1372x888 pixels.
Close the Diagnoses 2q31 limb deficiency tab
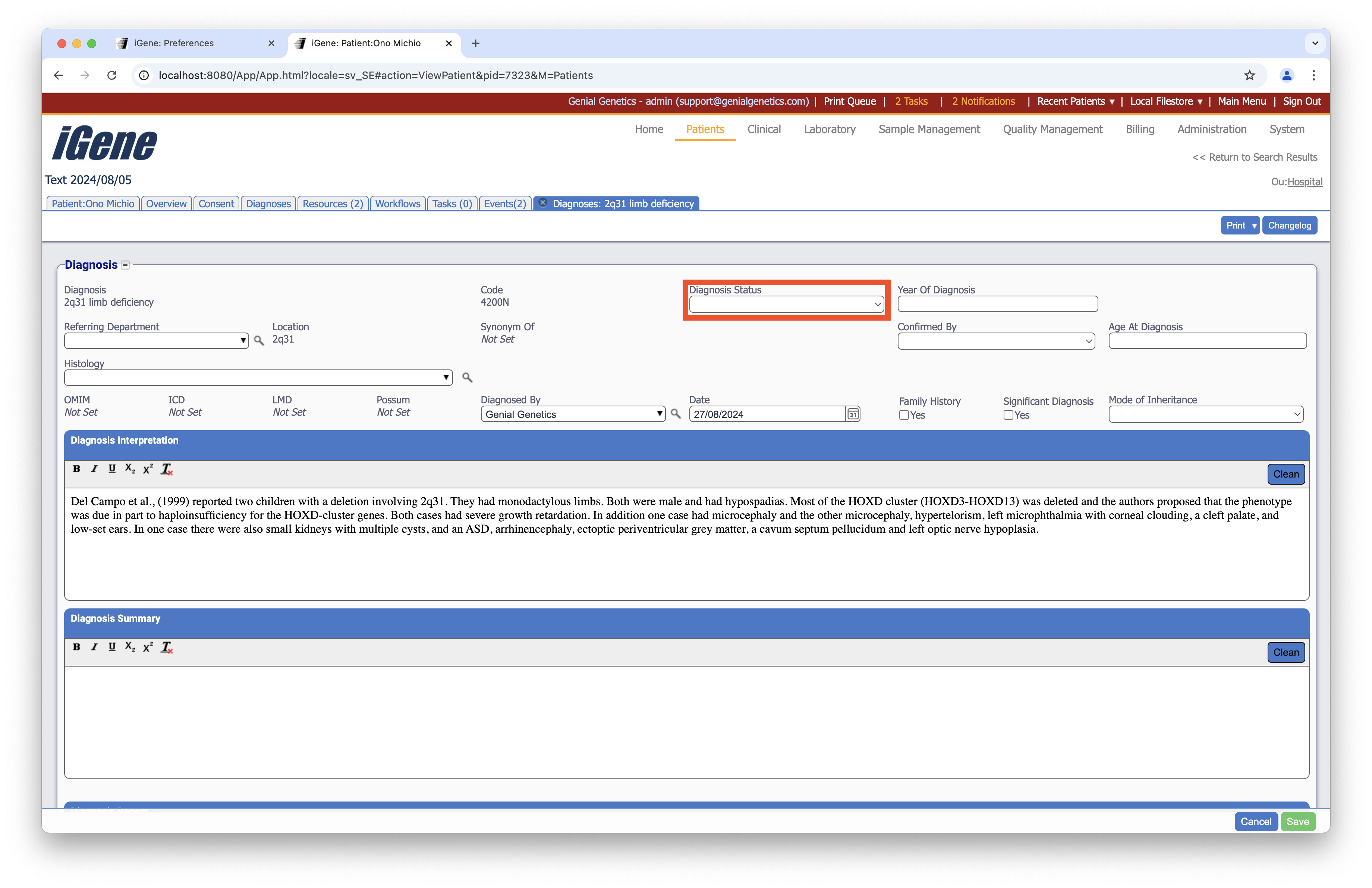(x=542, y=203)
